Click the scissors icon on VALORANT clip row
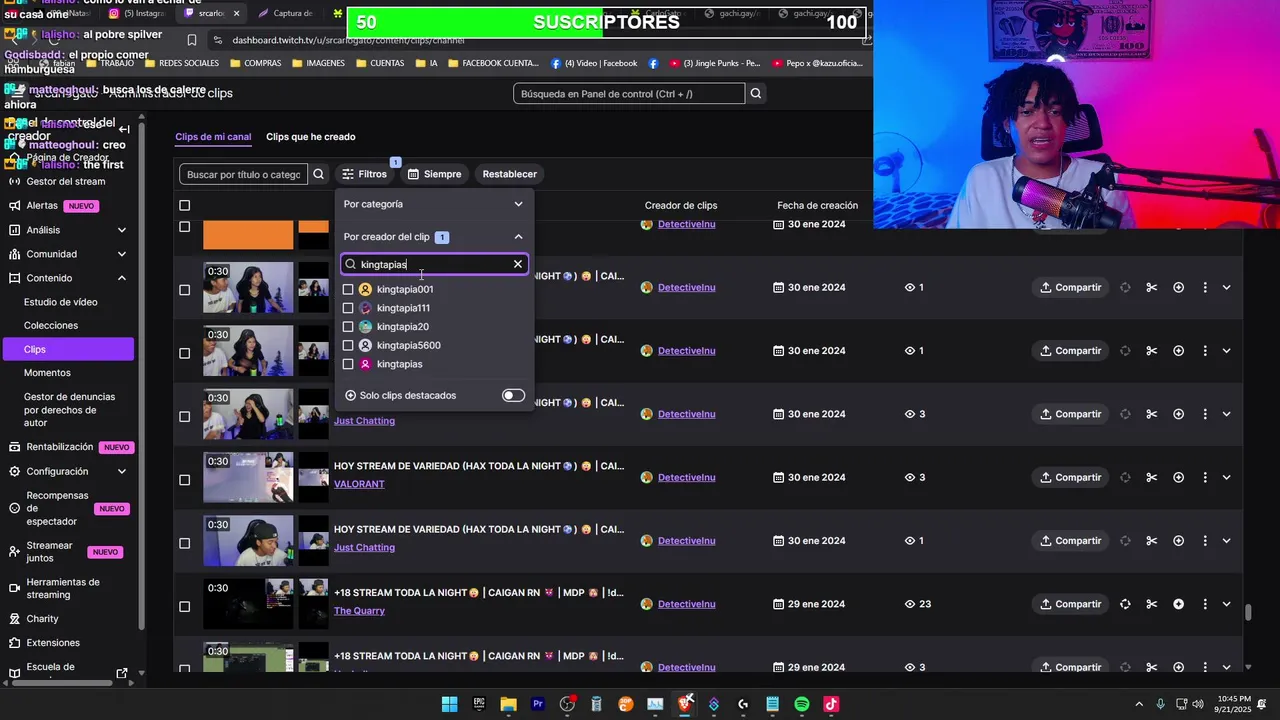This screenshot has height=720, width=1280. pos(1151,477)
